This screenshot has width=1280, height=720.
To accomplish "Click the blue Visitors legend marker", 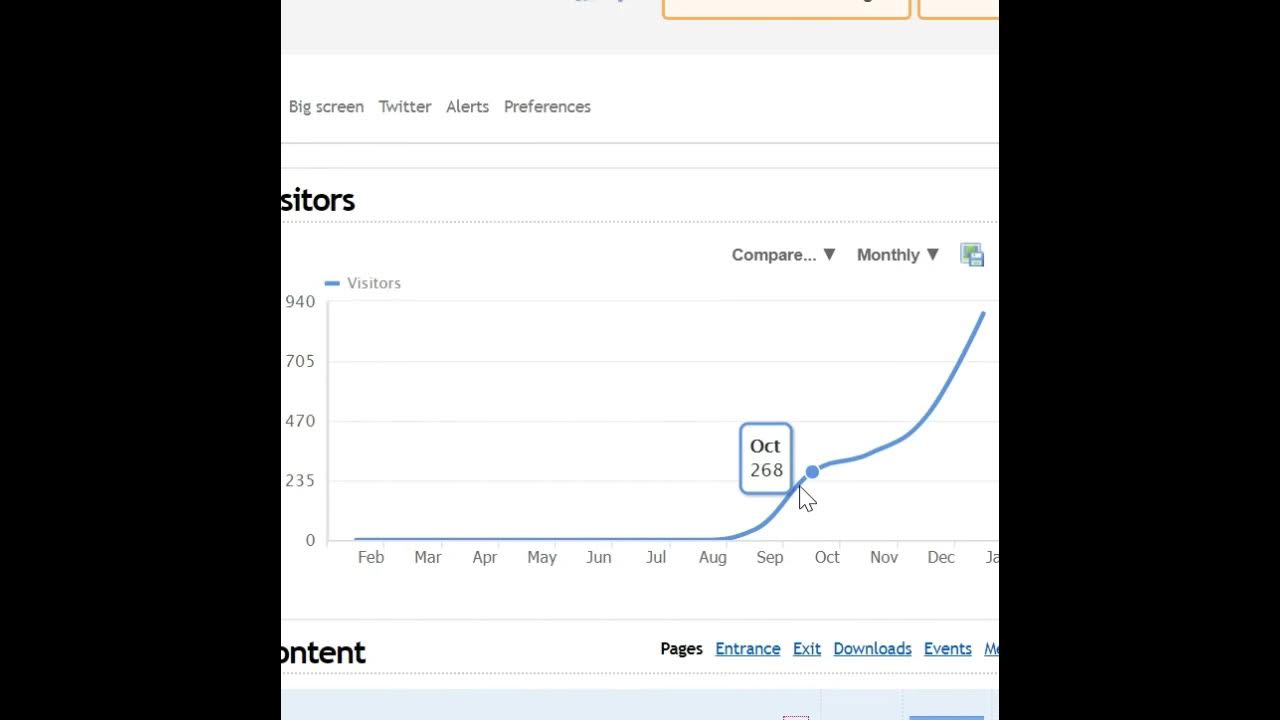I will 332,284.
